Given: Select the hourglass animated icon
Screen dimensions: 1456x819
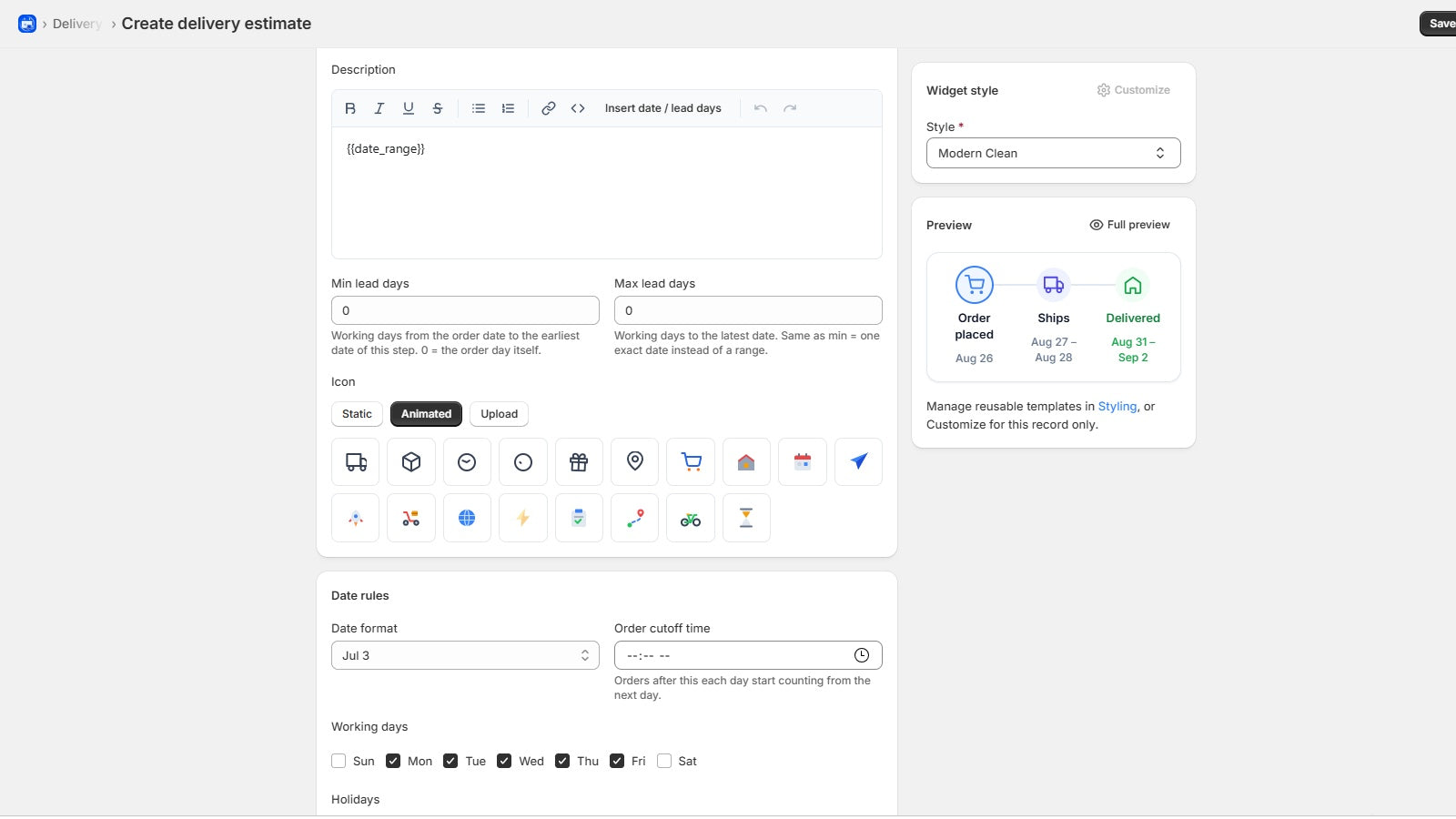Looking at the screenshot, I should pos(746,518).
